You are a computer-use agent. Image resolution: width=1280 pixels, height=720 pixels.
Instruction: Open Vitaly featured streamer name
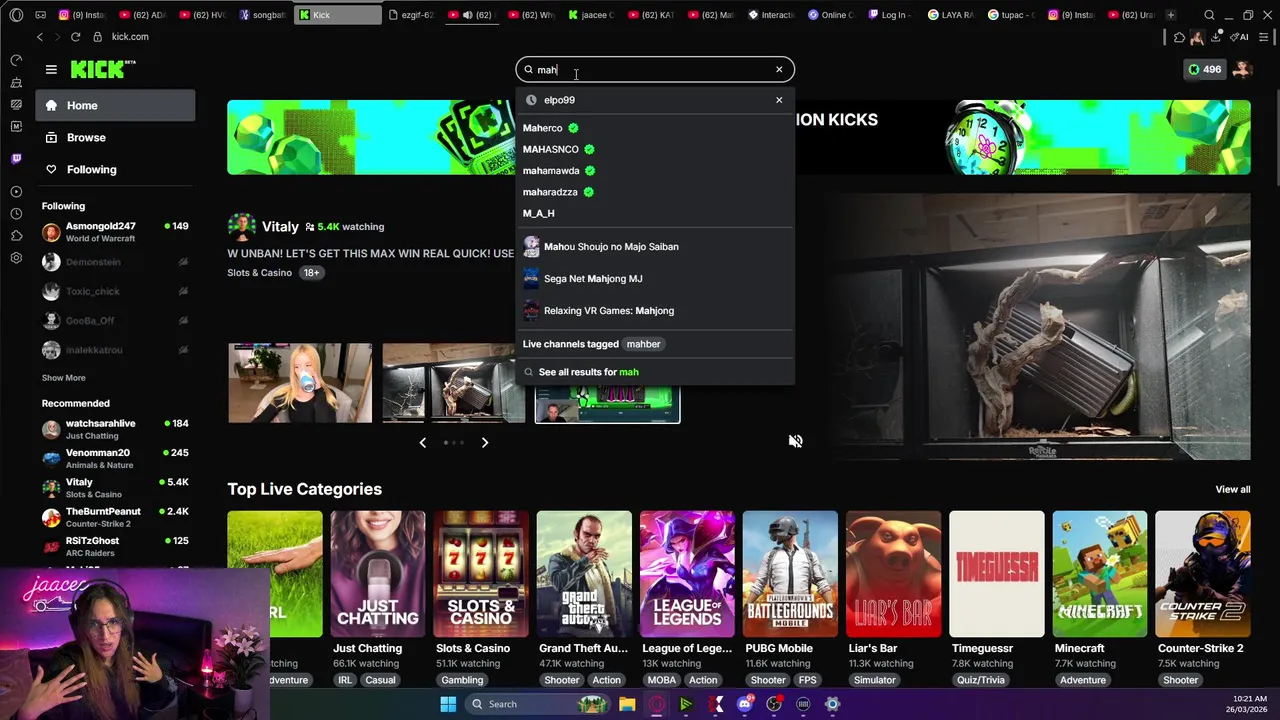click(280, 226)
